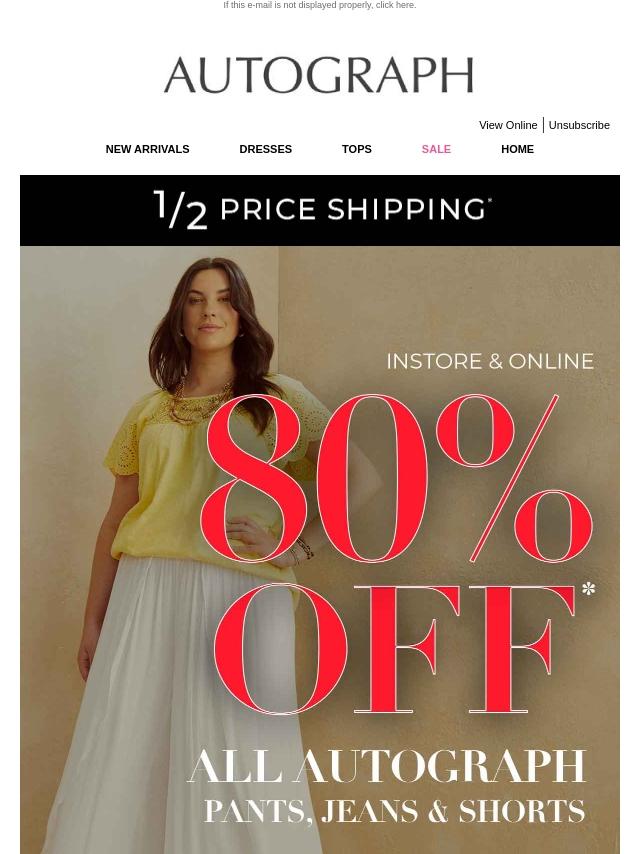Viewport: 640px width, 854px height.
Task: Click the red 80% text
Action: [396, 479]
